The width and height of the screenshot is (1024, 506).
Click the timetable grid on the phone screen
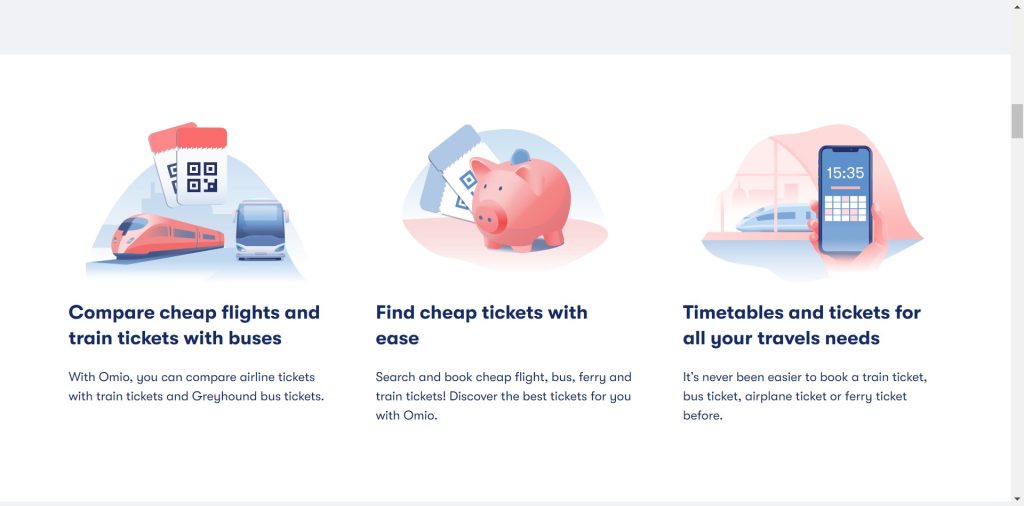click(845, 209)
